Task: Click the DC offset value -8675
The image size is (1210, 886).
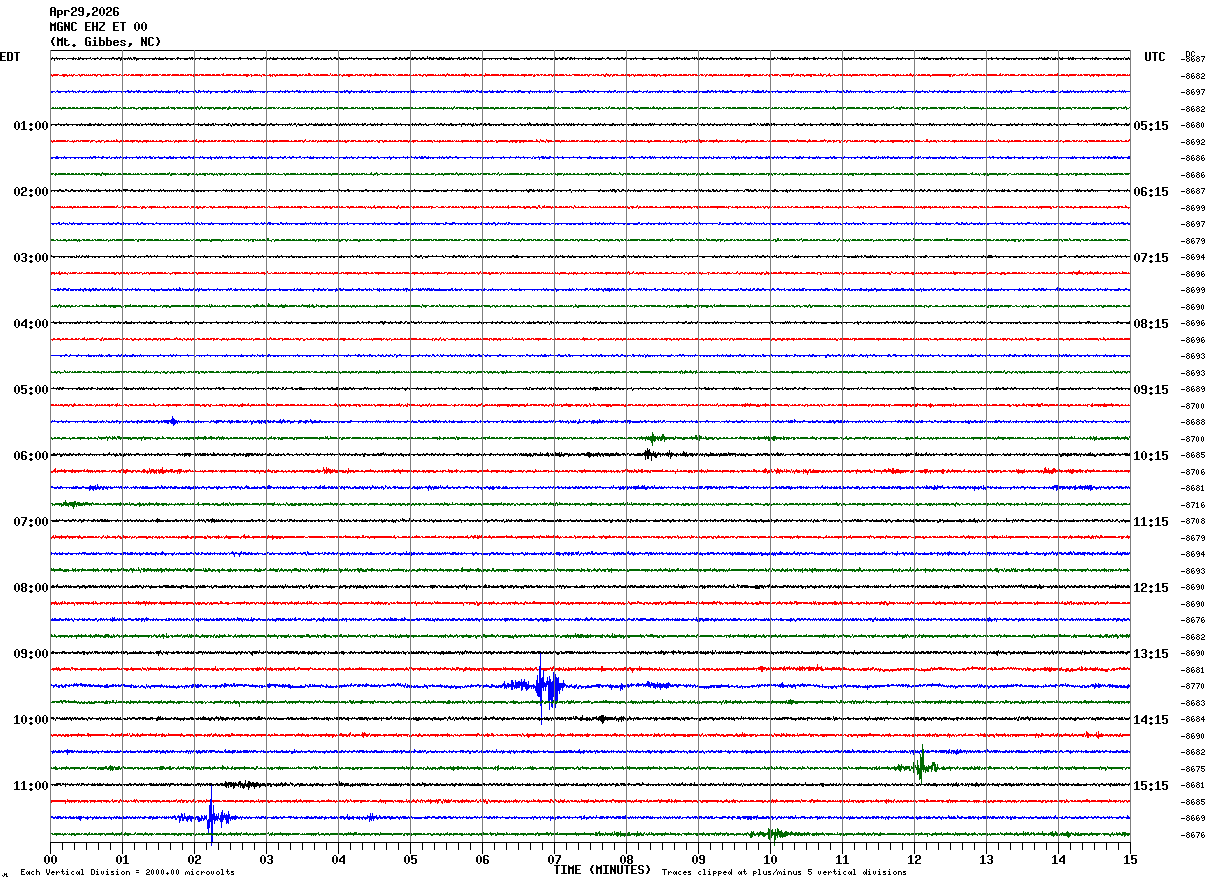Action: (x=1194, y=769)
